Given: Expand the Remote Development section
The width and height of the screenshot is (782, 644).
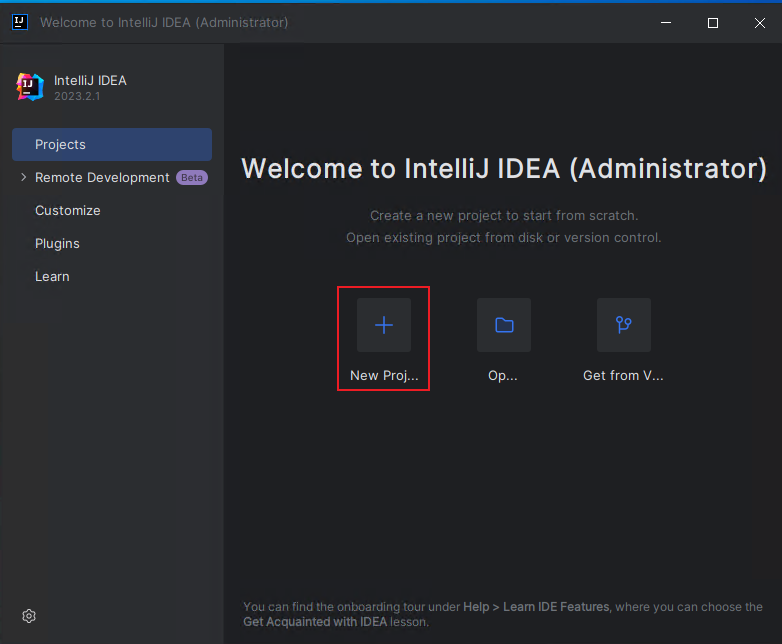Looking at the screenshot, I should coord(23,177).
